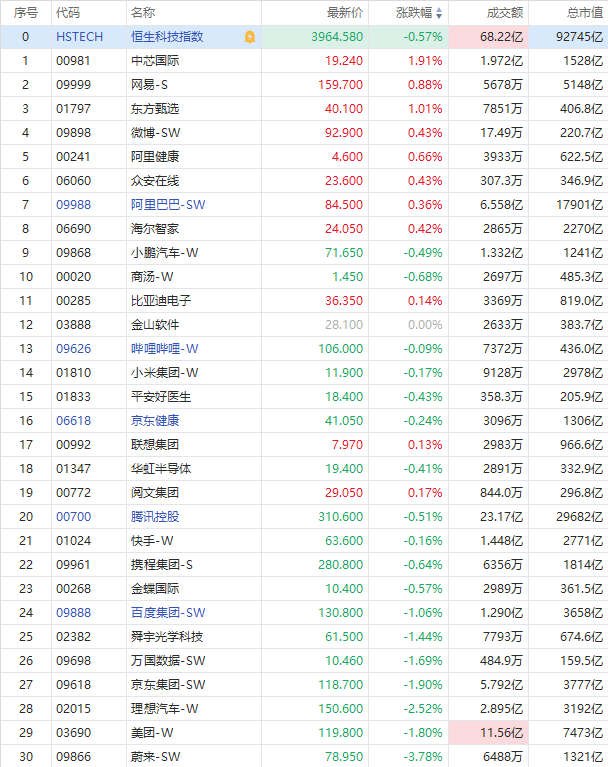Click 1.91% change cell
This screenshot has height=767, width=608.
coord(408,61)
